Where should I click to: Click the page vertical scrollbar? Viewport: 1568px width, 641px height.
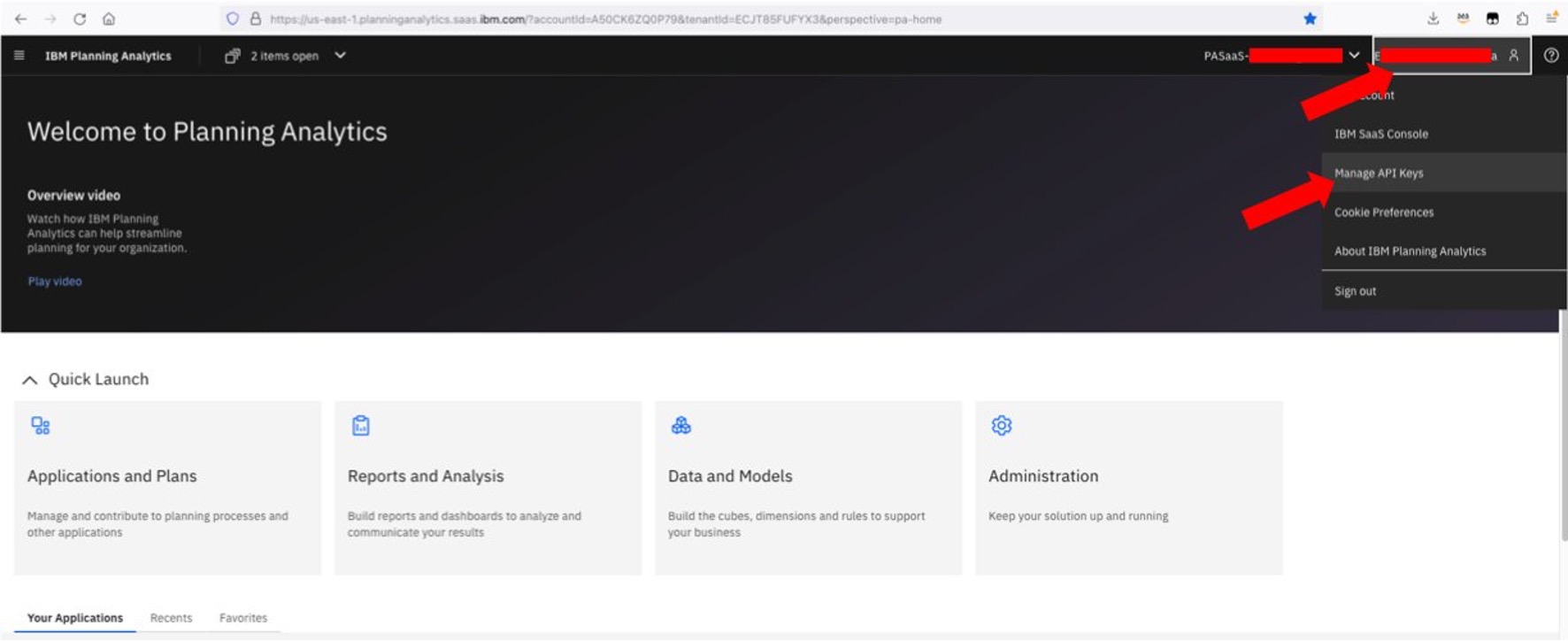(1563, 425)
